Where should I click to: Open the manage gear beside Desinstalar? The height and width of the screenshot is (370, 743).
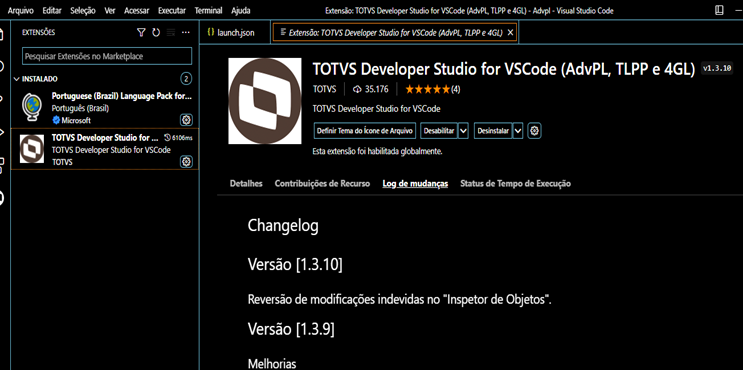[x=535, y=131]
